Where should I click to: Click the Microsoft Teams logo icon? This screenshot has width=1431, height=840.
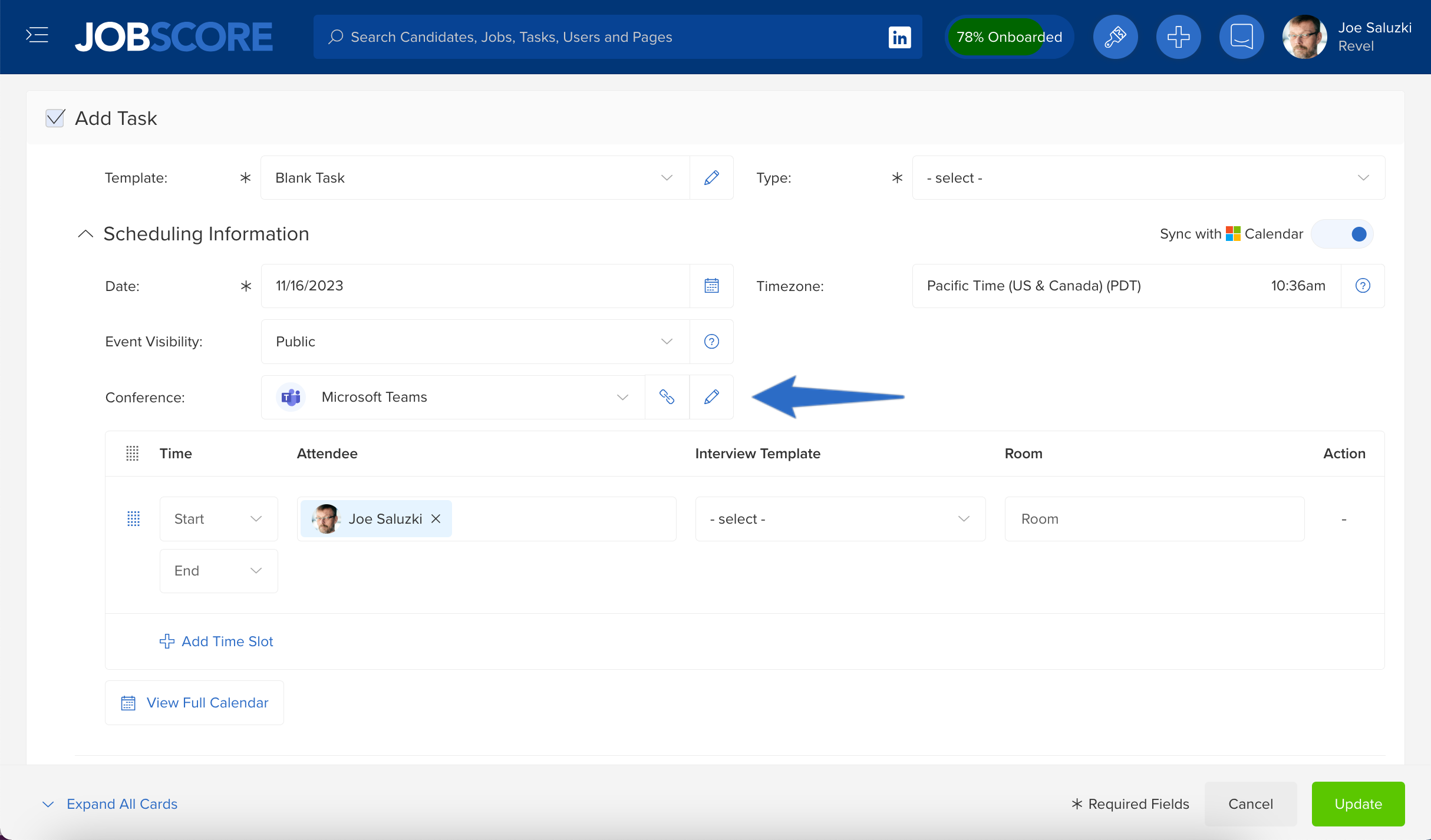pyautogui.click(x=291, y=397)
